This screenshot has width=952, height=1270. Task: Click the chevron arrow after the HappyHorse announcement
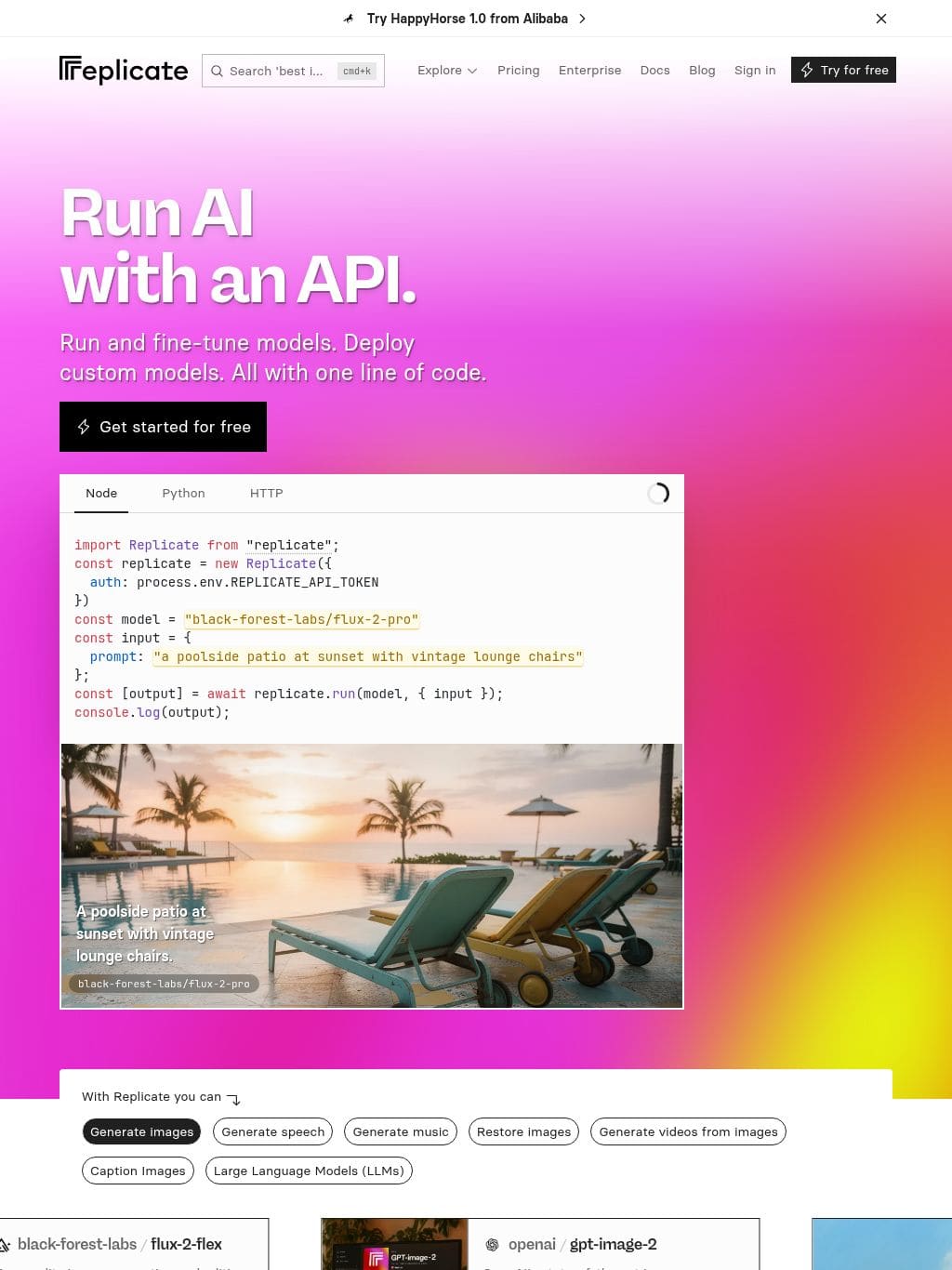pyautogui.click(x=582, y=19)
